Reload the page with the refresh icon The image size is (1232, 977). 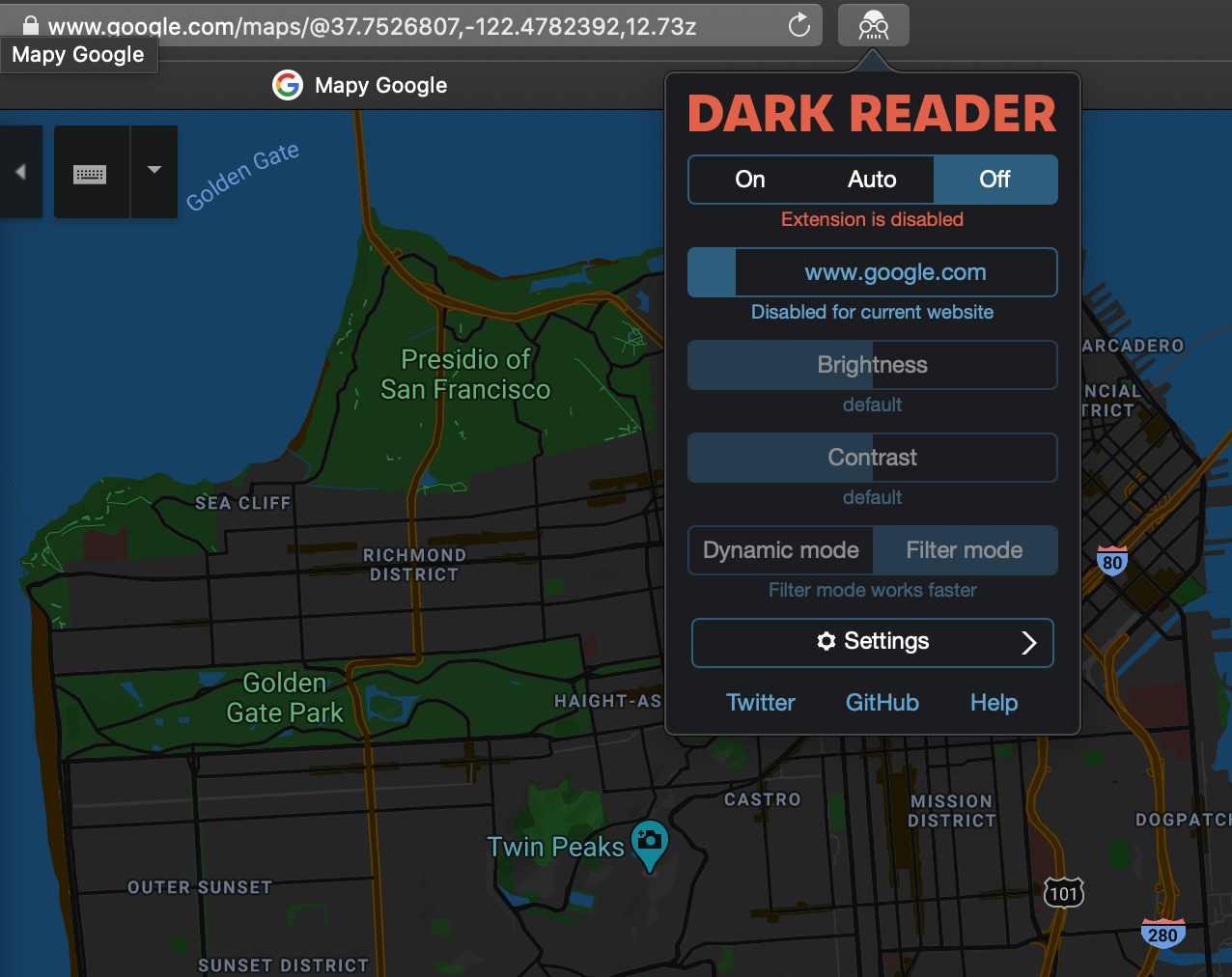798,25
